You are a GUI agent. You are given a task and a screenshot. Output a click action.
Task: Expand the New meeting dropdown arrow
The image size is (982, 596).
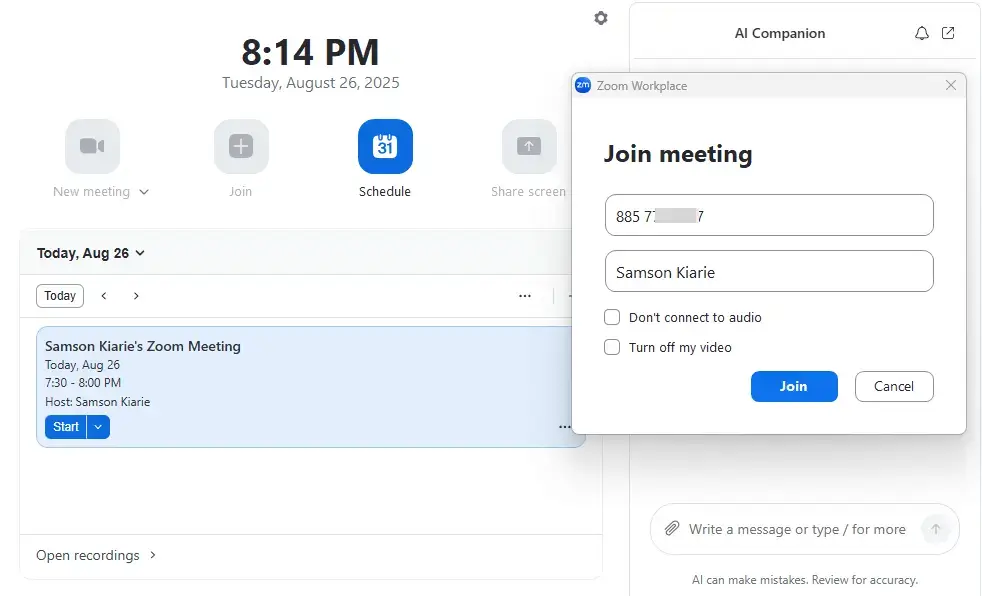tap(144, 192)
